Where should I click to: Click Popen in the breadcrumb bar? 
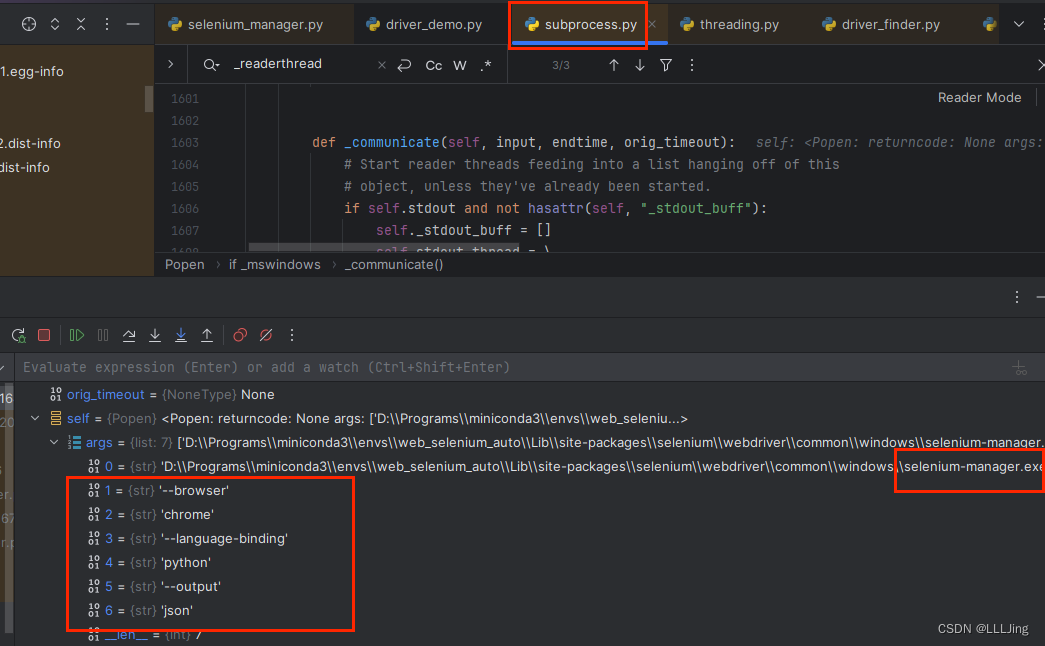point(184,264)
